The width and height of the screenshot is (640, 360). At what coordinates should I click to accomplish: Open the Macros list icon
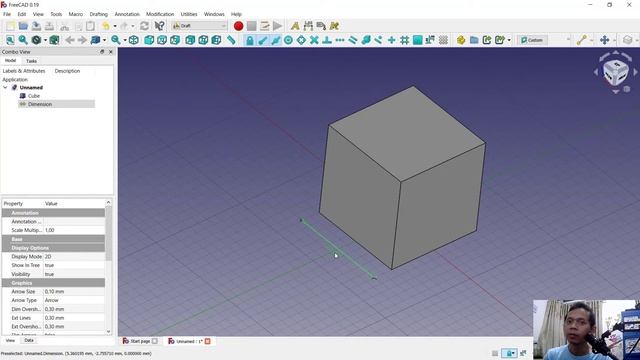[x=264, y=26]
